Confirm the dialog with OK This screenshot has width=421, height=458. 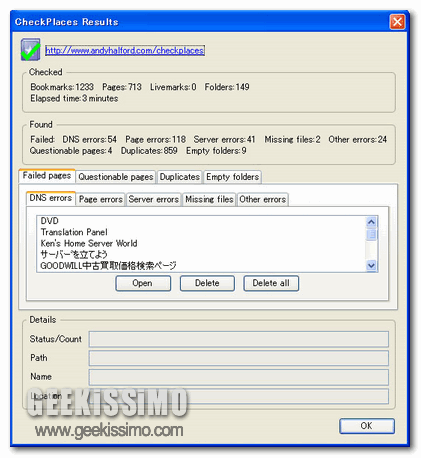coord(367,426)
